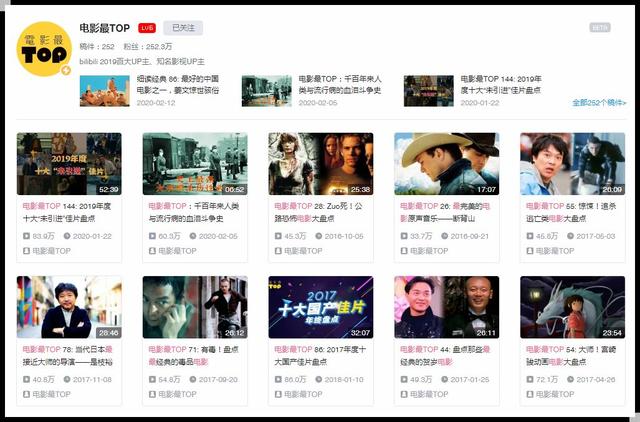Open uploader 电影最TOP under the 52:39 video
Screen dimensions: 640x422
click(x=51, y=251)
